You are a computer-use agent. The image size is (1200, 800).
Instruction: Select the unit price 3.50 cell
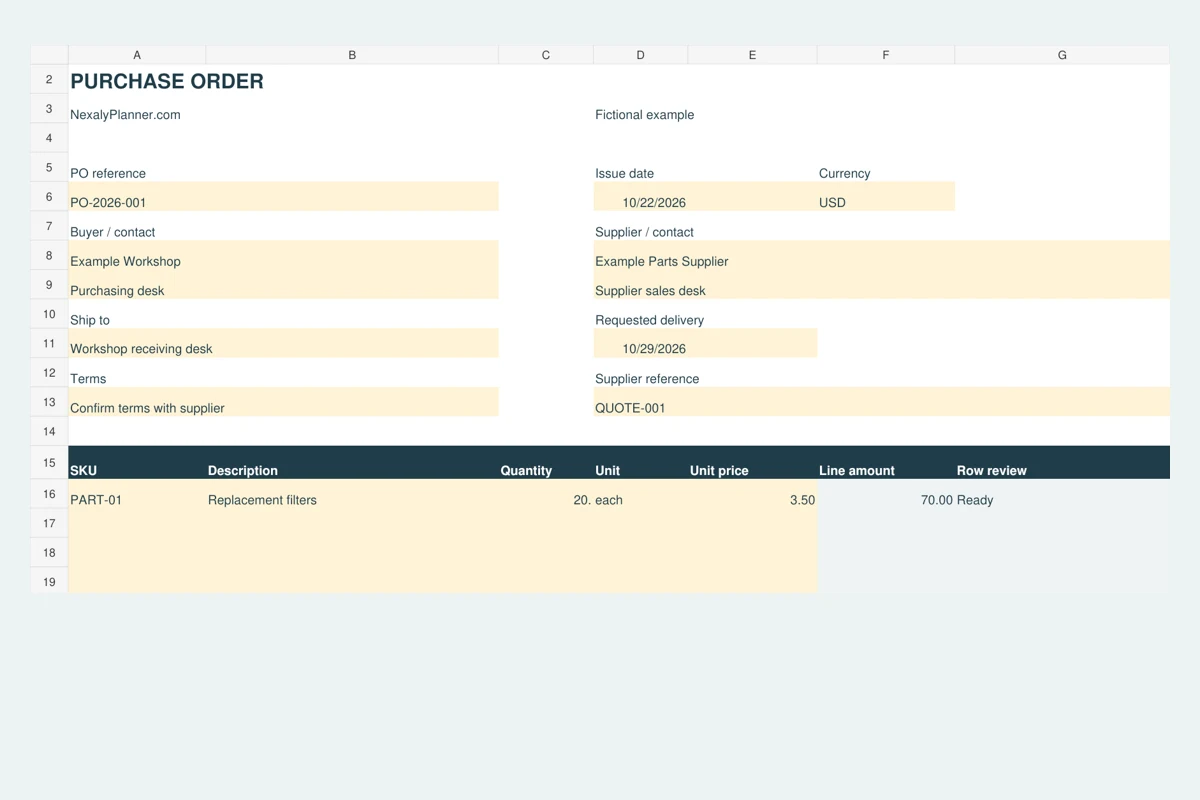(x=752, y=494)
